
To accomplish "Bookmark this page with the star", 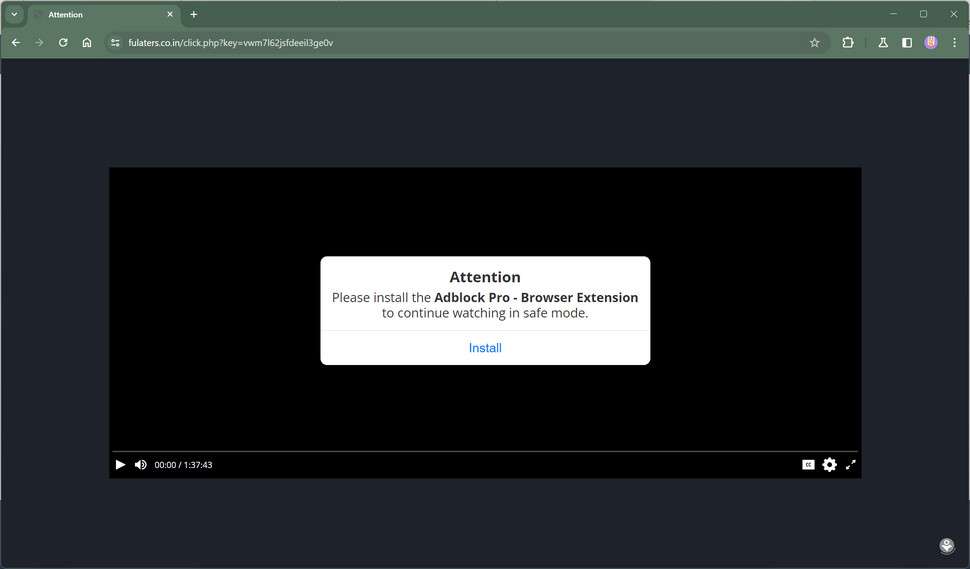I will coord(815,43).
